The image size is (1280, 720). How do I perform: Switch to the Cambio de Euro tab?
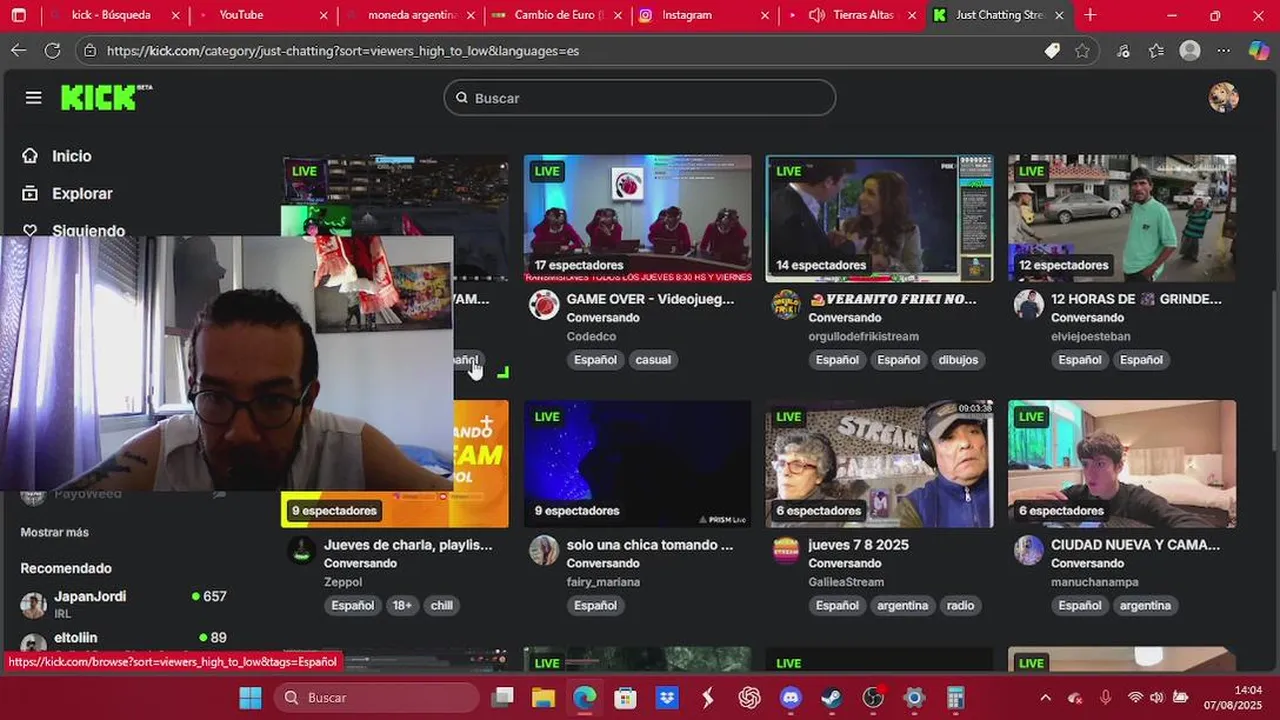coord(558,15)
